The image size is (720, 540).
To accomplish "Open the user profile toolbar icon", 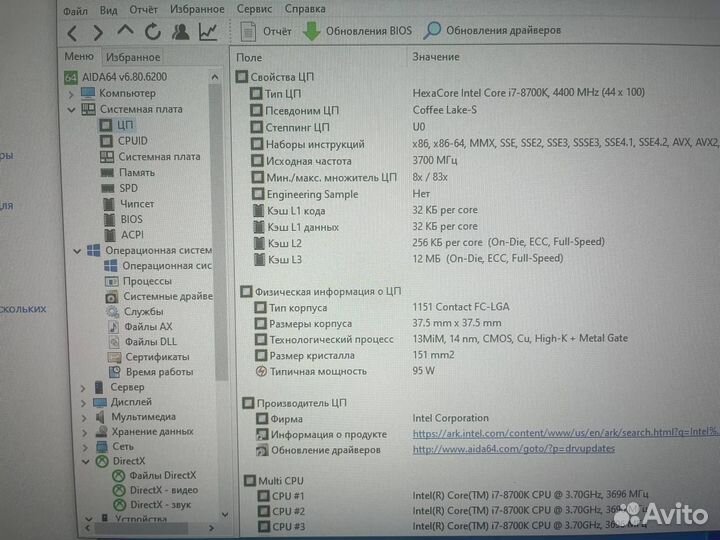I will pos(180,32).
